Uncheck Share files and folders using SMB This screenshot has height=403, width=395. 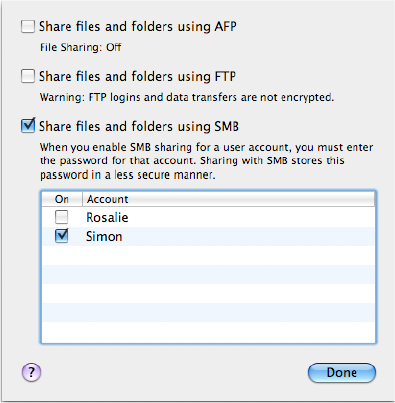(x=28, y=126)
